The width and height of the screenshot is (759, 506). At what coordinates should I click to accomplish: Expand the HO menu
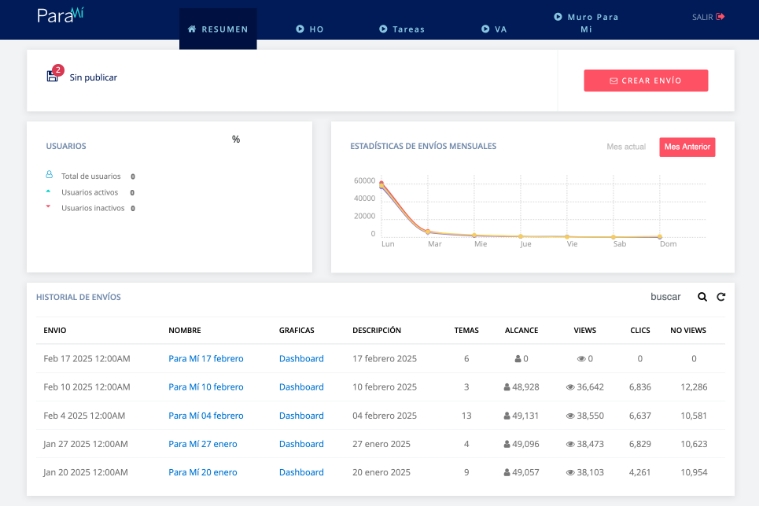(310, 29)
